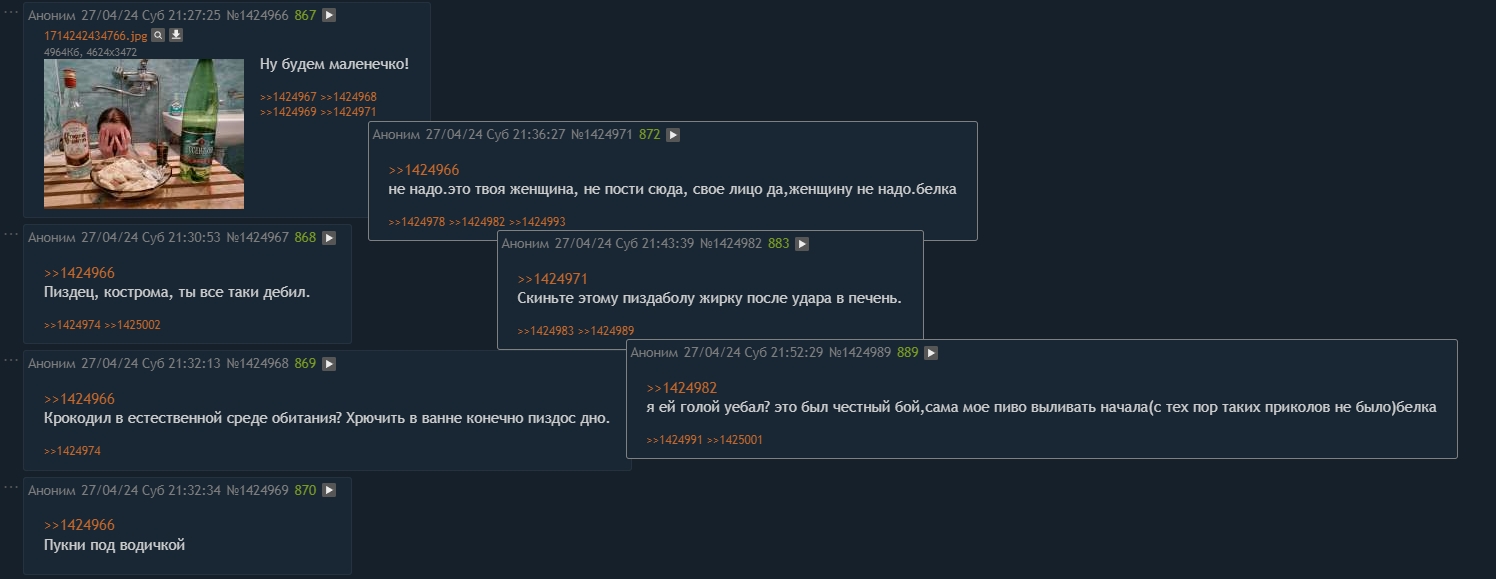Click the quoted >>1424982 in post №1424989

pyautogui.click(x=681, y=388)
